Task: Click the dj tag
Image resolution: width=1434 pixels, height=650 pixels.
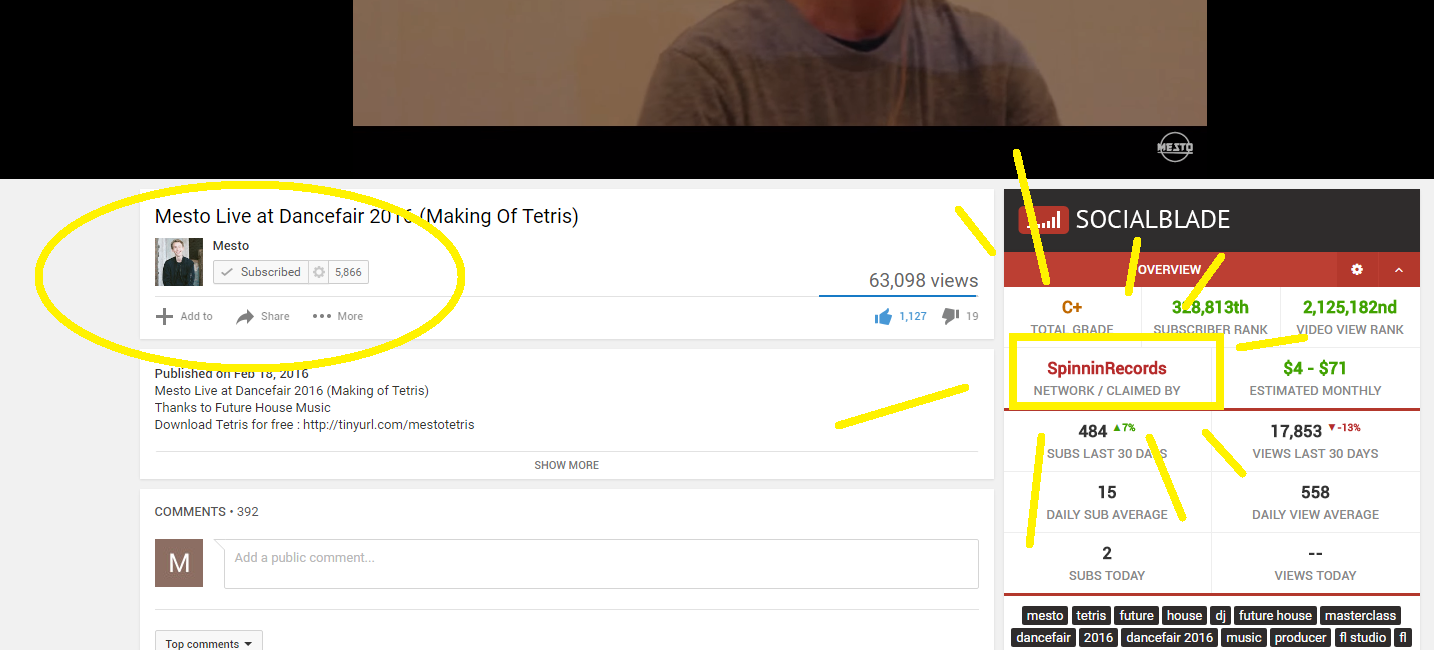Action: (1220, 616)
